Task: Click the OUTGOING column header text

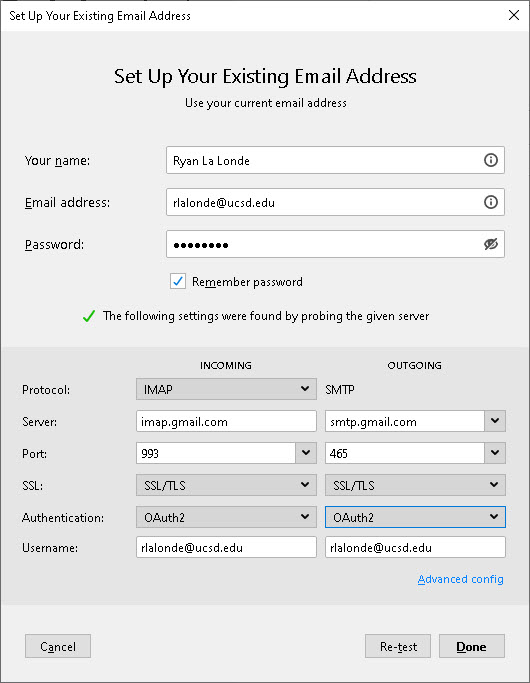Action: [415, 365]
